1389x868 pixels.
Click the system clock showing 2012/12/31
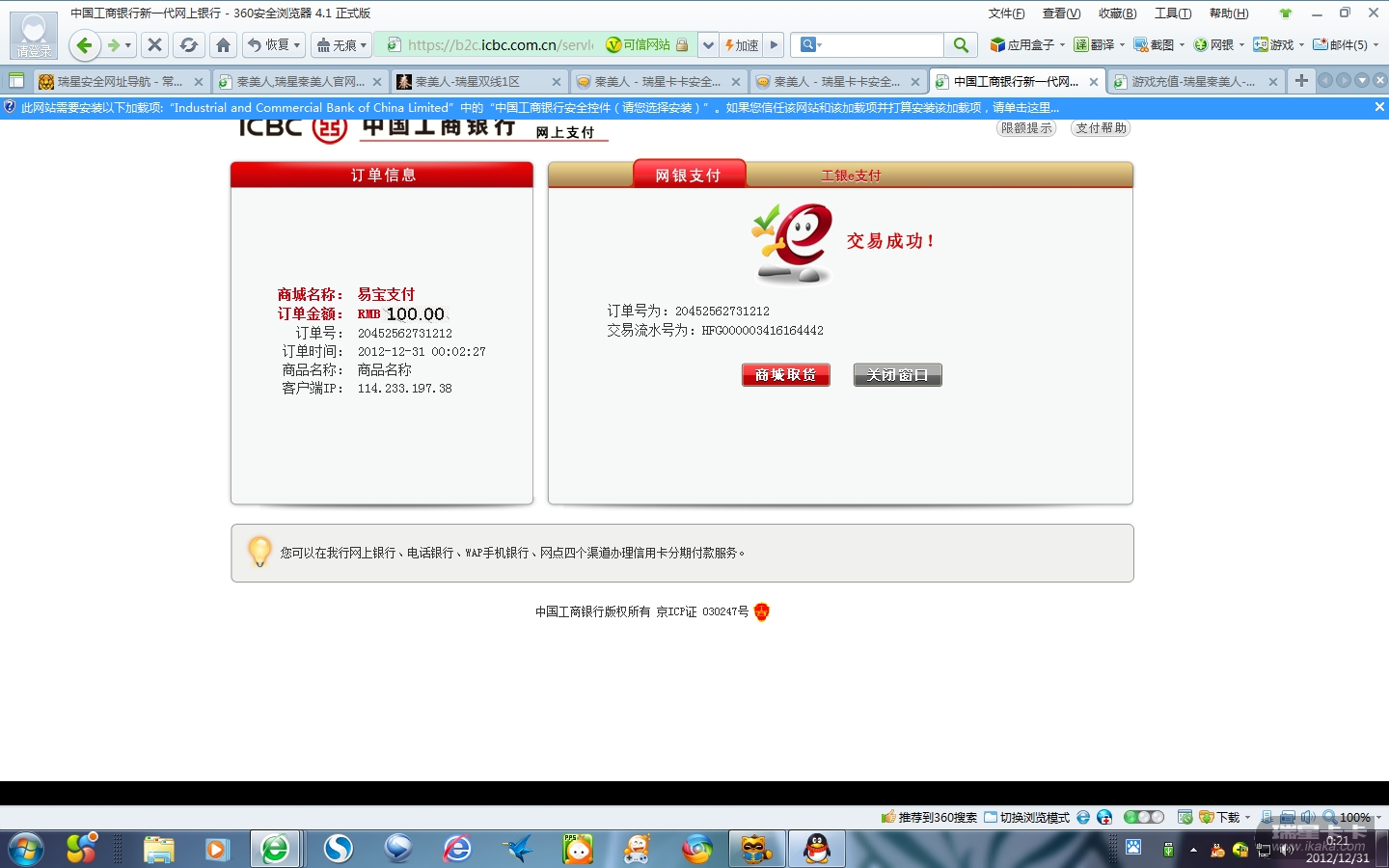click(x=1338, y=850)
